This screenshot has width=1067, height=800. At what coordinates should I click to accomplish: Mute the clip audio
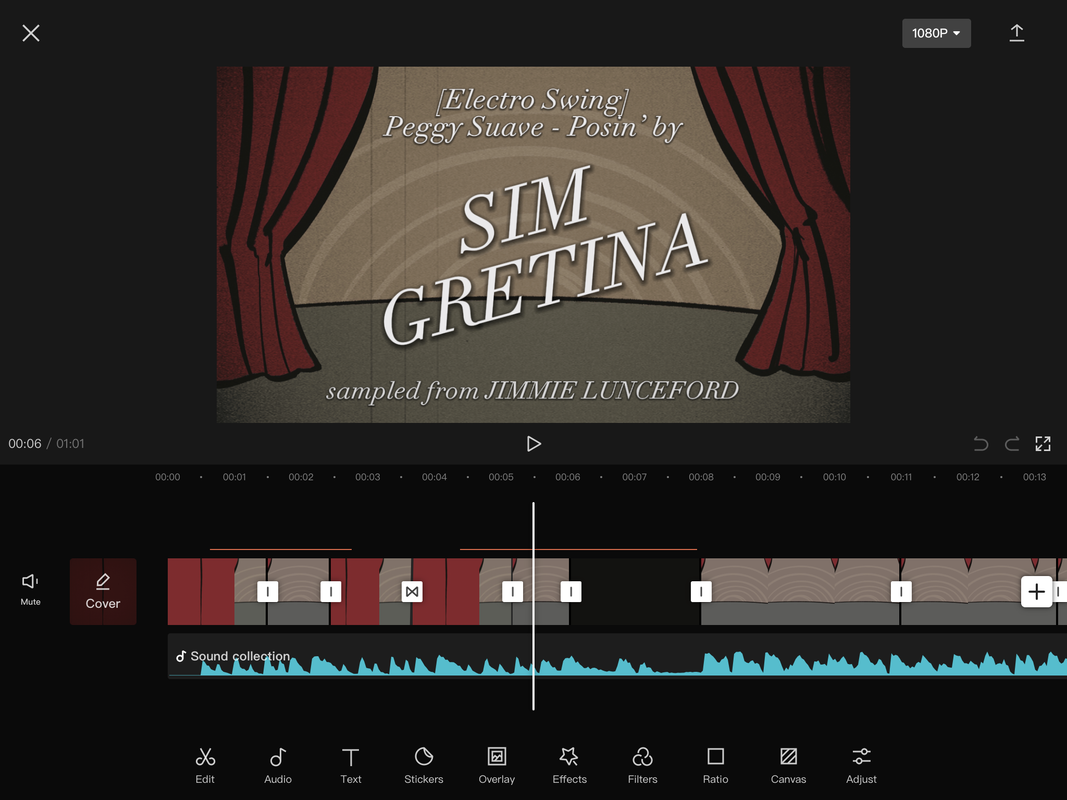click(x=31, y=588)
